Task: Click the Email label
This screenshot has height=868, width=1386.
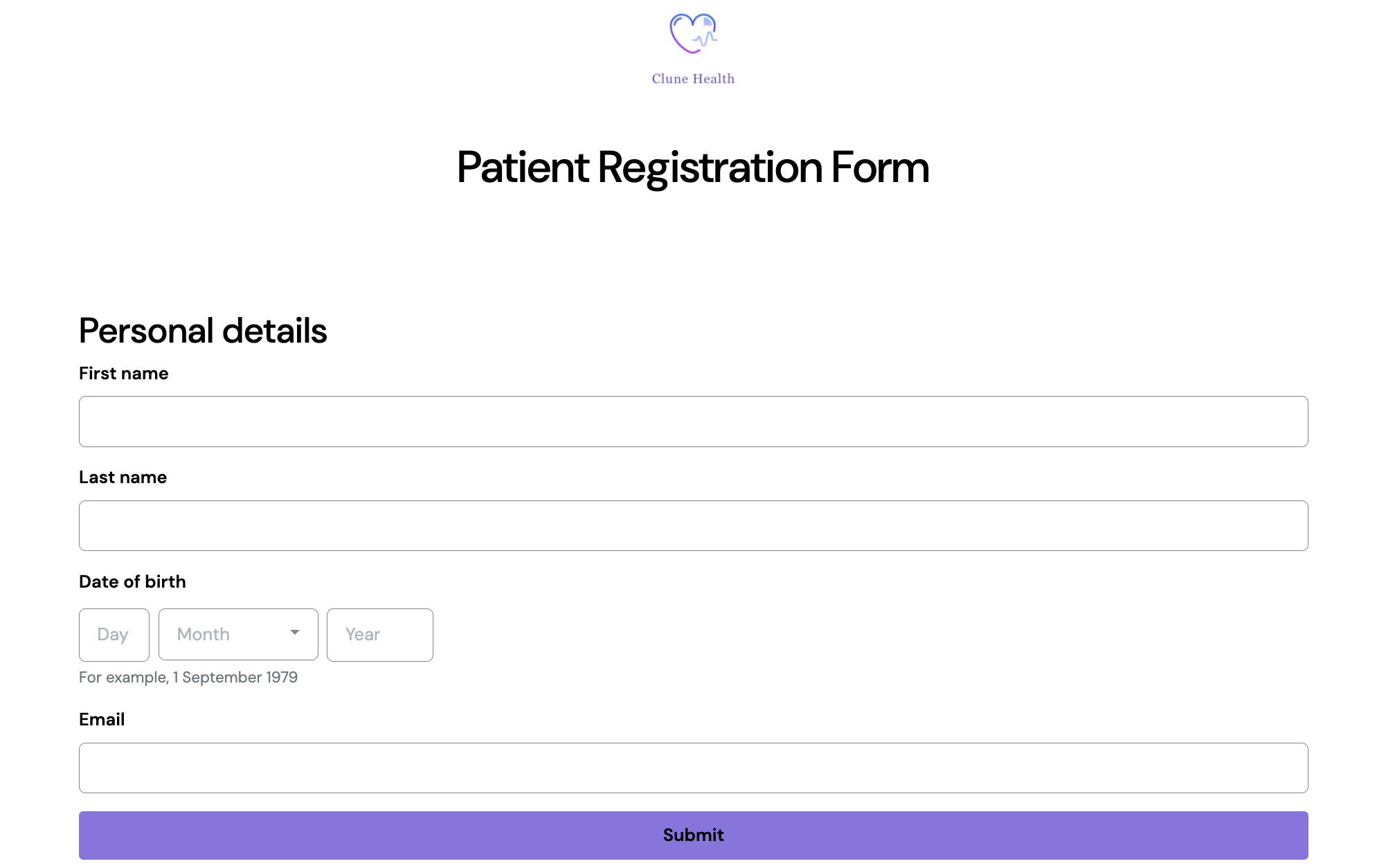Action: [102, 720]
